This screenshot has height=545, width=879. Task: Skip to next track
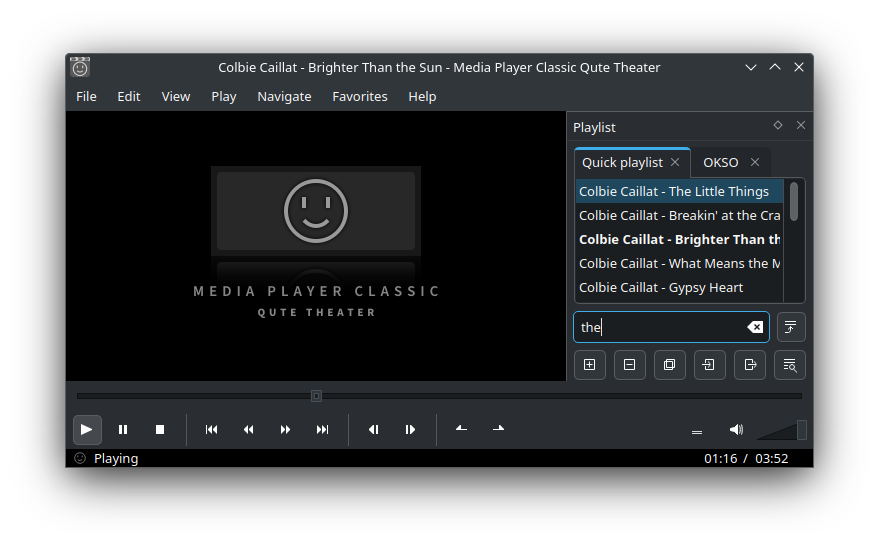pos(322,429)
